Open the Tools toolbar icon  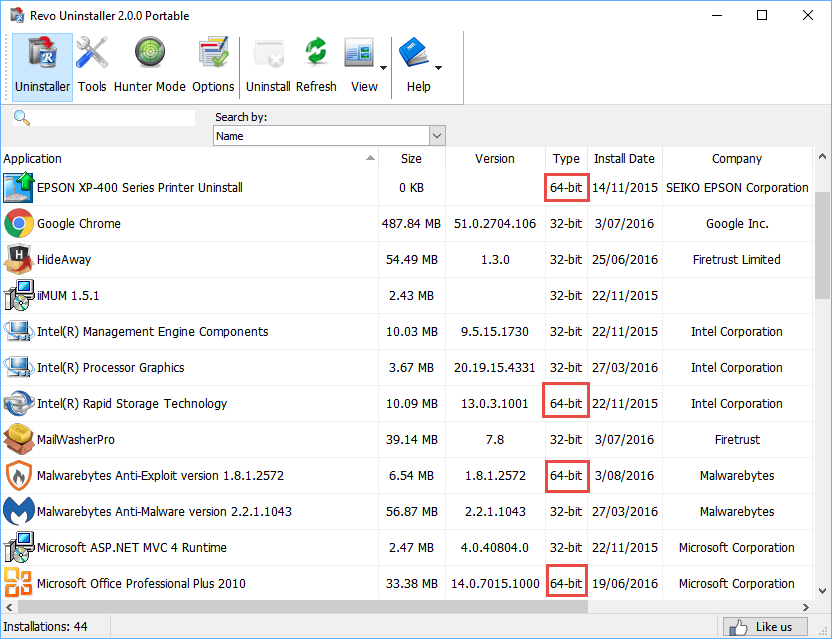[92, 53]
